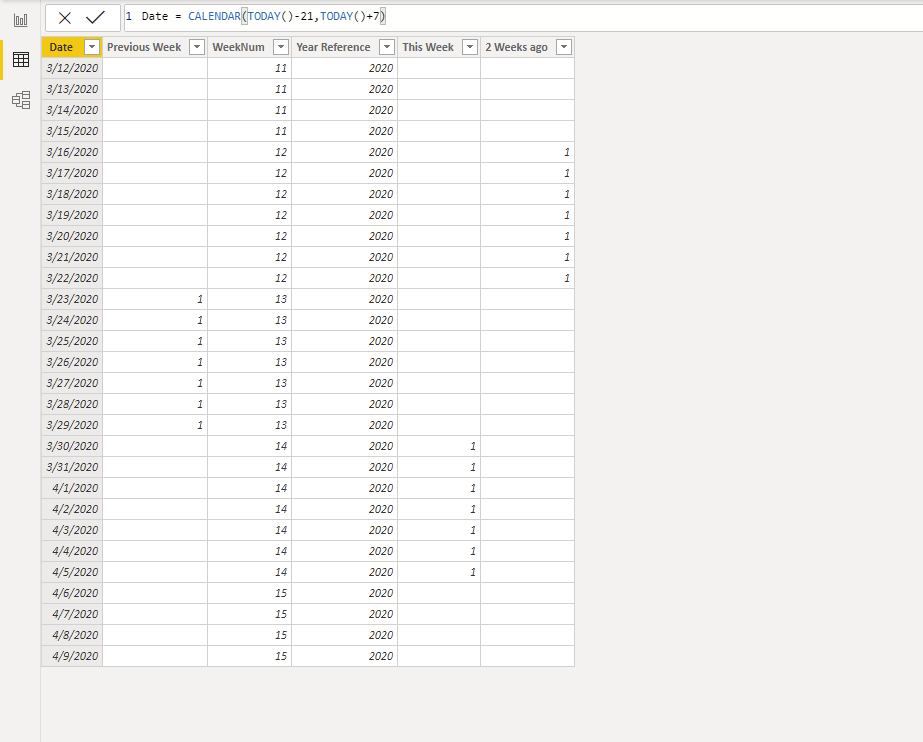Select the 4/3/2020 date cell
Image resolution: width=923 pixels, height=742 pixels.
click(x=72, y=530)
